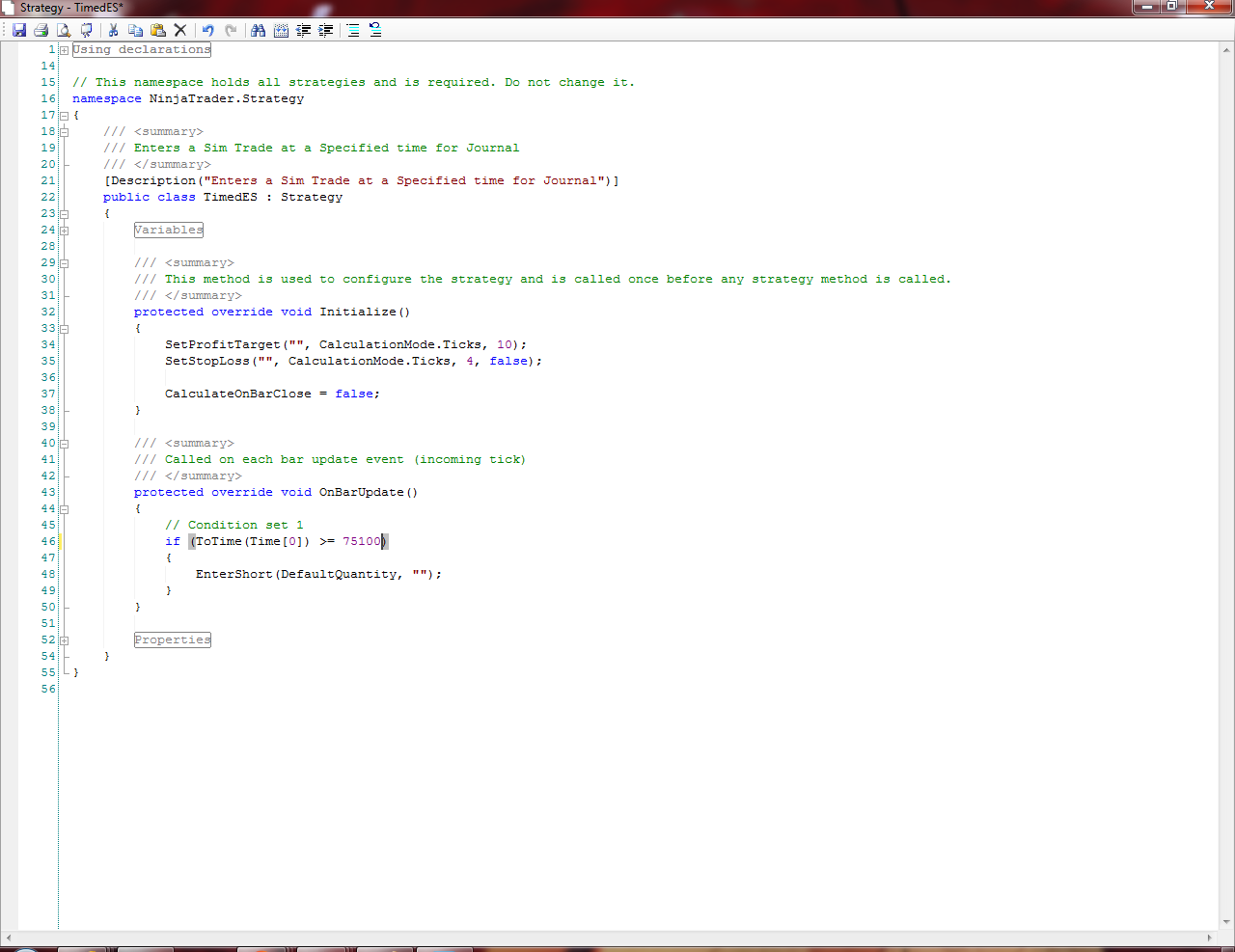Paste from clipboard into editor
This screenshot has width=1235, height=952.
pos(158,30)
